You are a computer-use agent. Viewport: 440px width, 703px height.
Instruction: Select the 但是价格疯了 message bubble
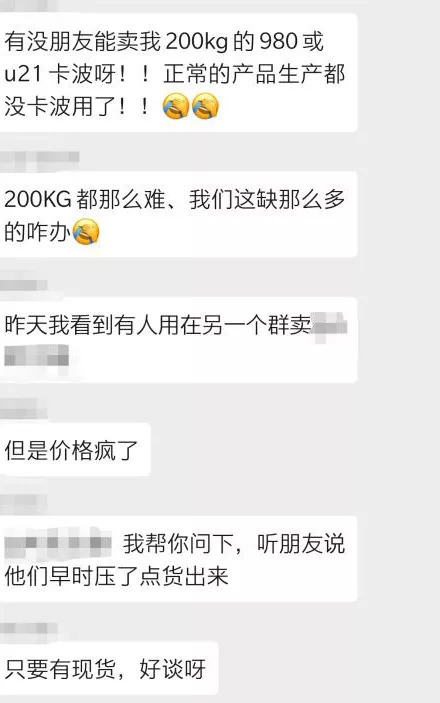point(75,449)
